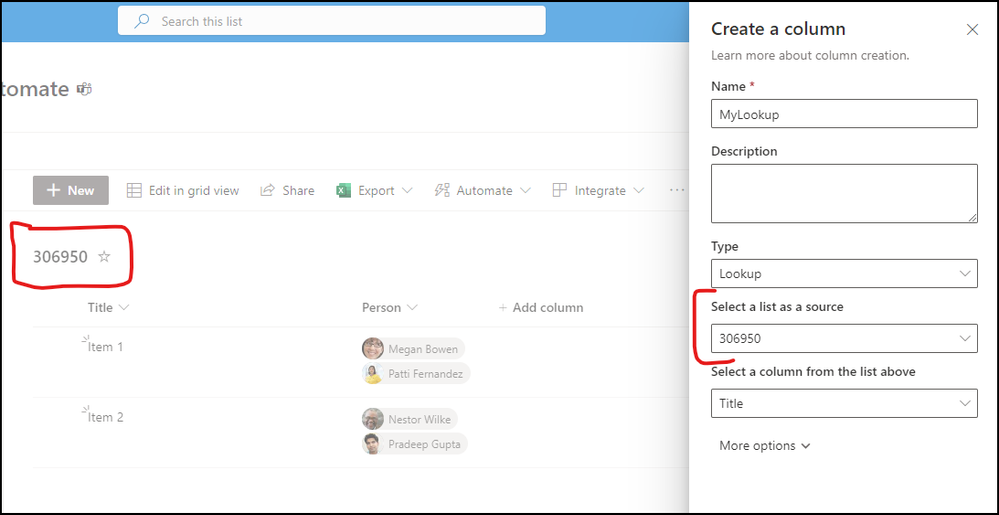This screenshot has width=999, height=515.
Task: Click the Excel icon on Export
Action: (x=344, y=190)
